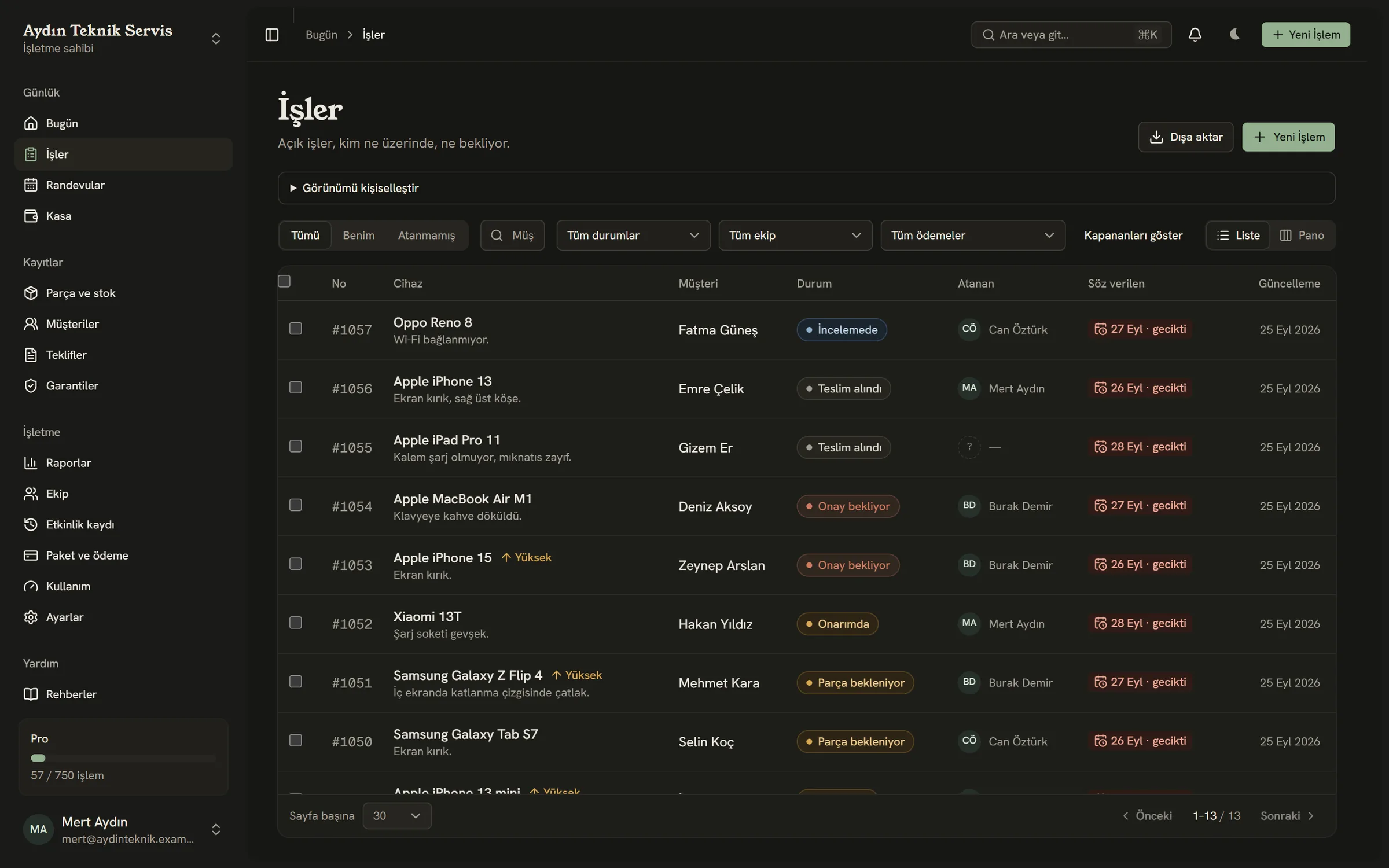This screenshot has height=868, width=1389.
Task: Open notifications bell
Action: (x=1195, y=35)
